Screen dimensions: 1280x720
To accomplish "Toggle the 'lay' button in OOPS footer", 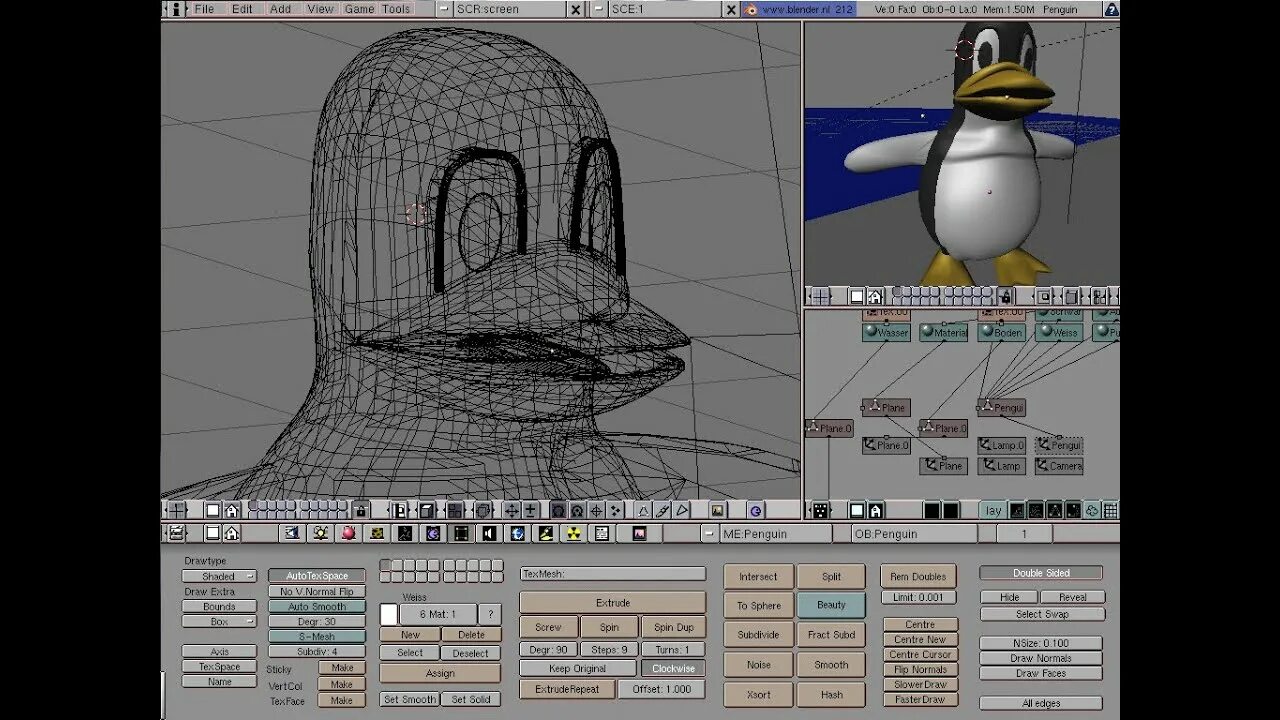I will [993, 510].
